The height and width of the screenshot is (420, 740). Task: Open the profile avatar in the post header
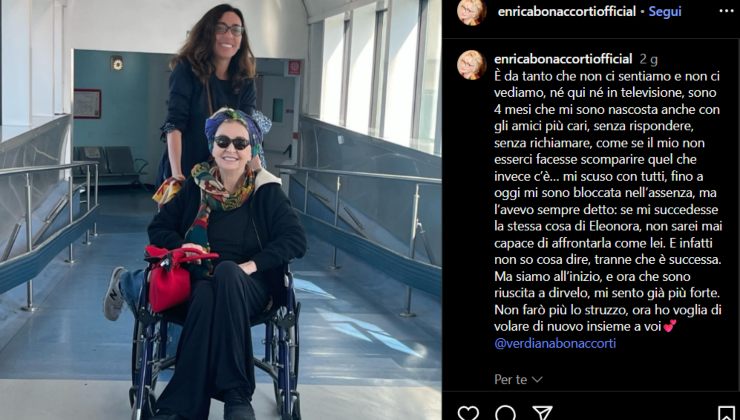pos(471,11)
